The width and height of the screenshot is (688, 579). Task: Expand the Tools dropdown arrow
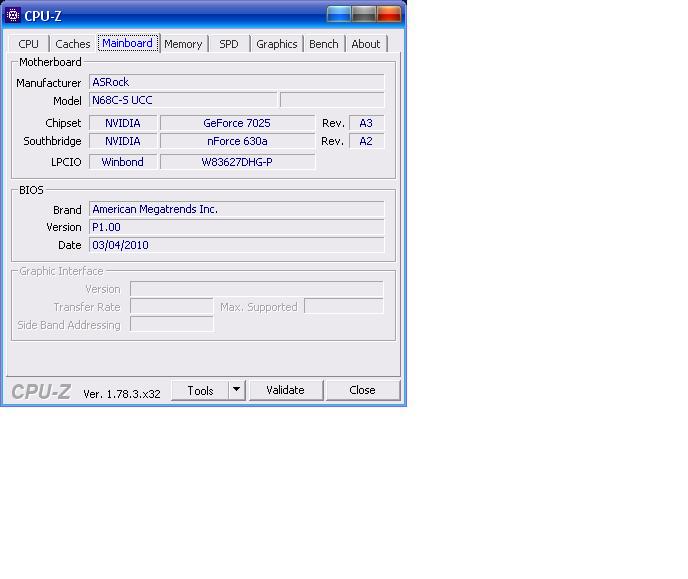coord(237,390)
